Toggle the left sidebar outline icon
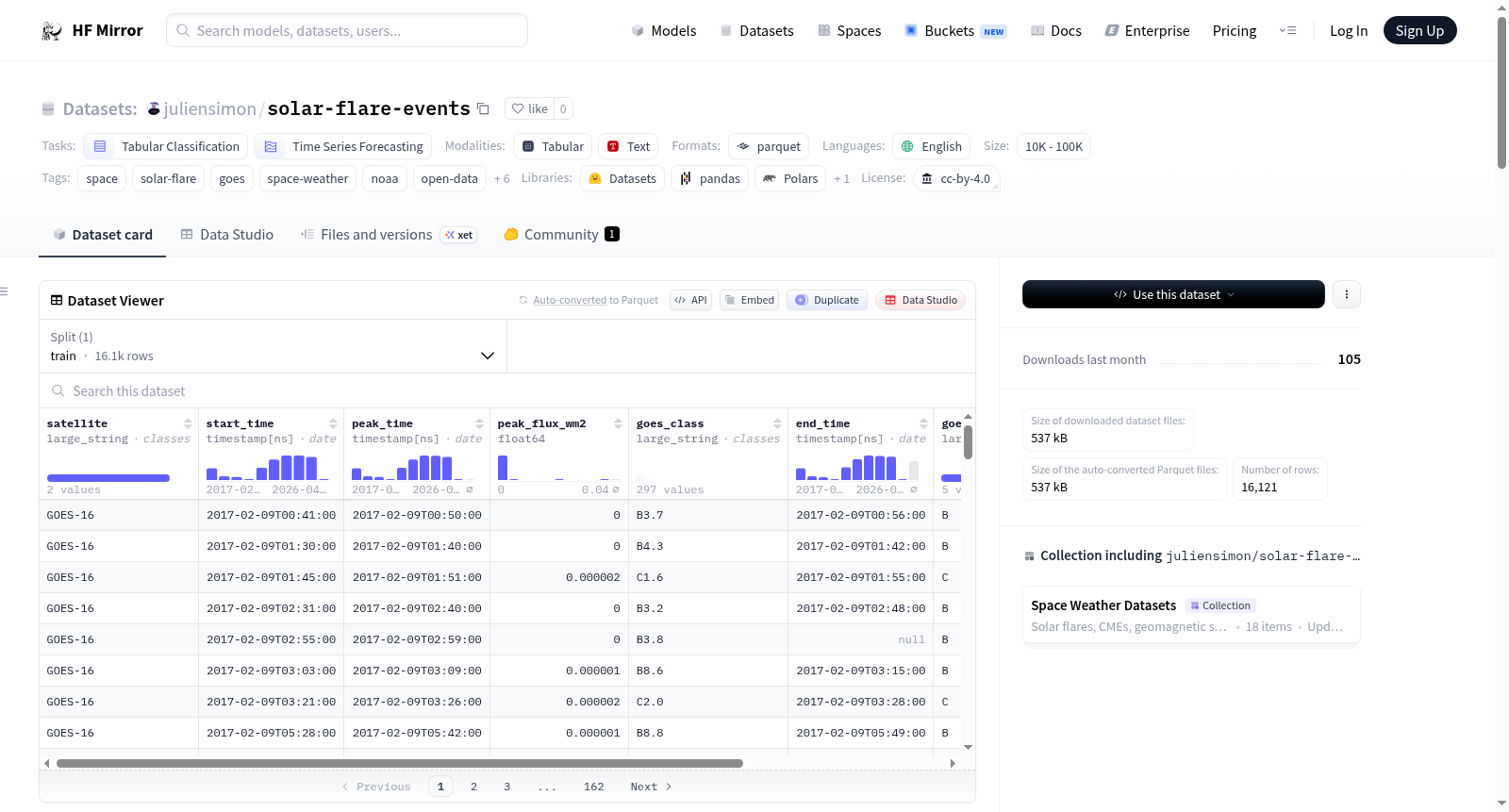The height and width of the screenshot is (812, 1509). (5, 291)
